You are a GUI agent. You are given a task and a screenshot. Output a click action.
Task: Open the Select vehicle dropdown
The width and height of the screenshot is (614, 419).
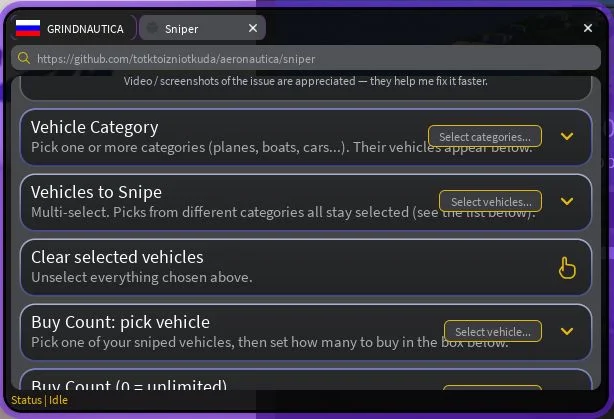click(x=493, y=331)
